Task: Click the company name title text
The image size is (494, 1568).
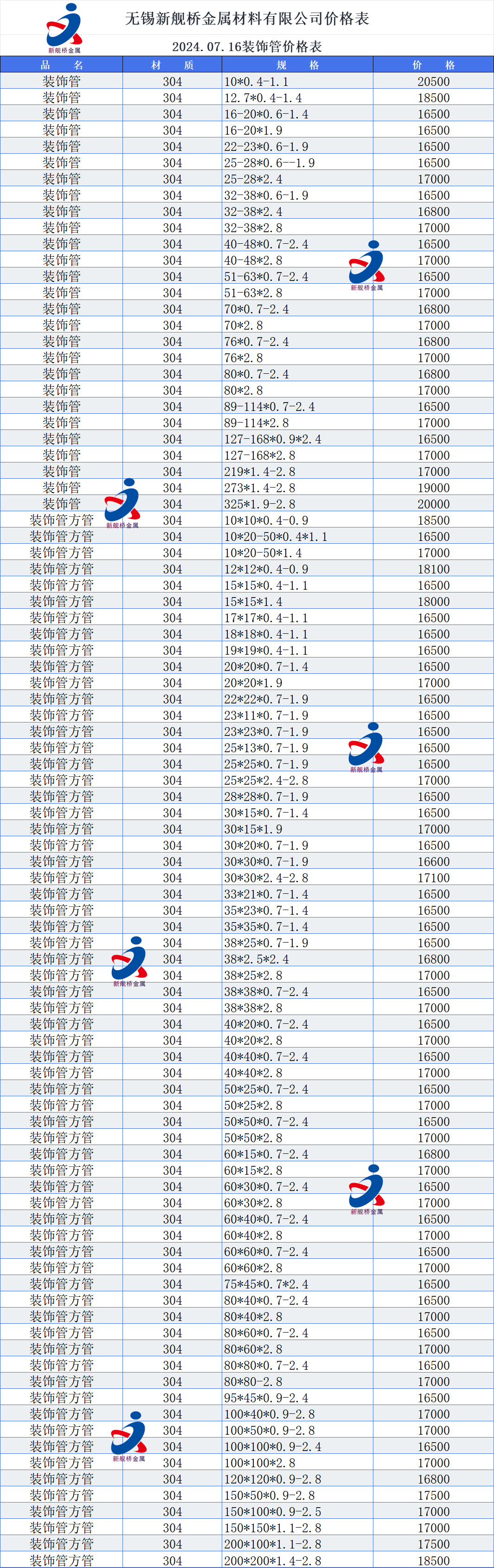Action: click(247, 19)
